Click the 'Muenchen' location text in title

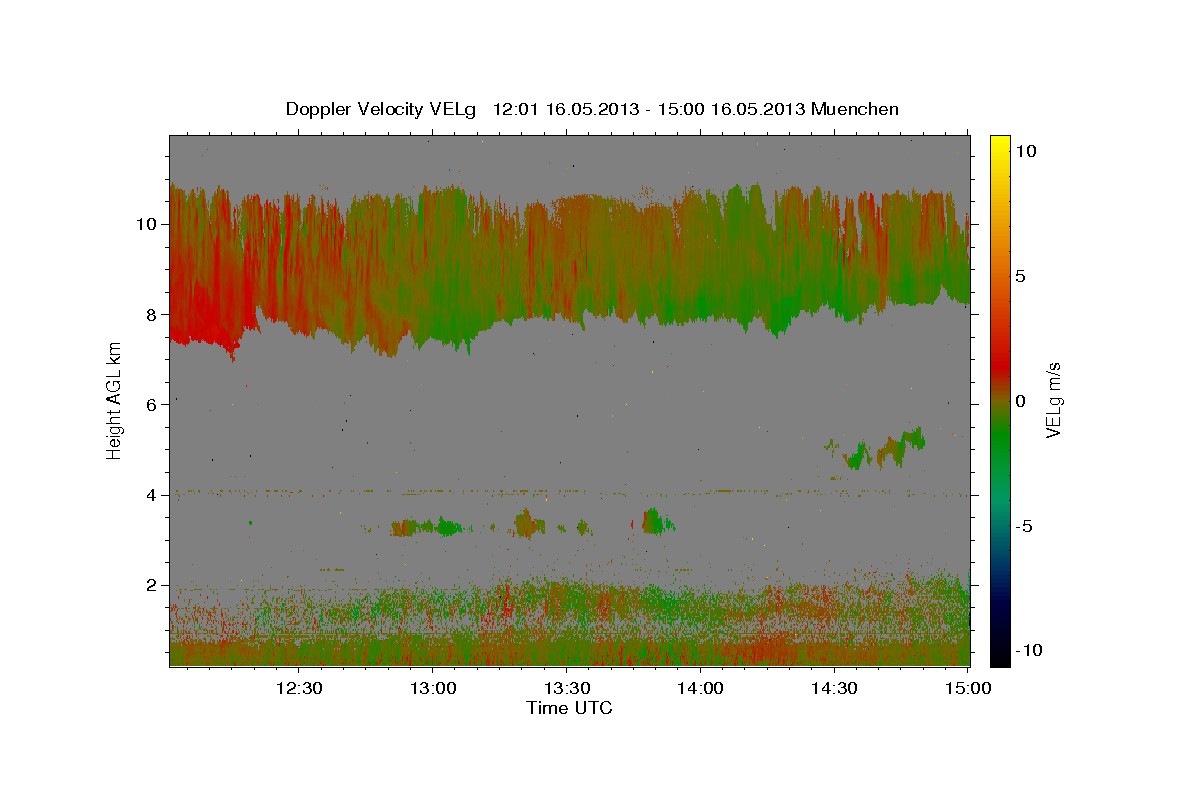(x=855, y=109)
